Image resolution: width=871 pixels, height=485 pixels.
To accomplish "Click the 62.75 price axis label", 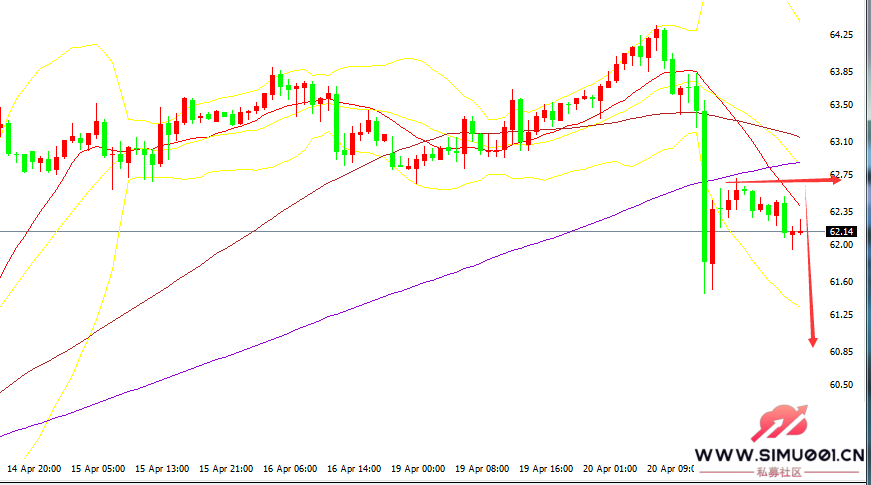I will pos(840,175).
